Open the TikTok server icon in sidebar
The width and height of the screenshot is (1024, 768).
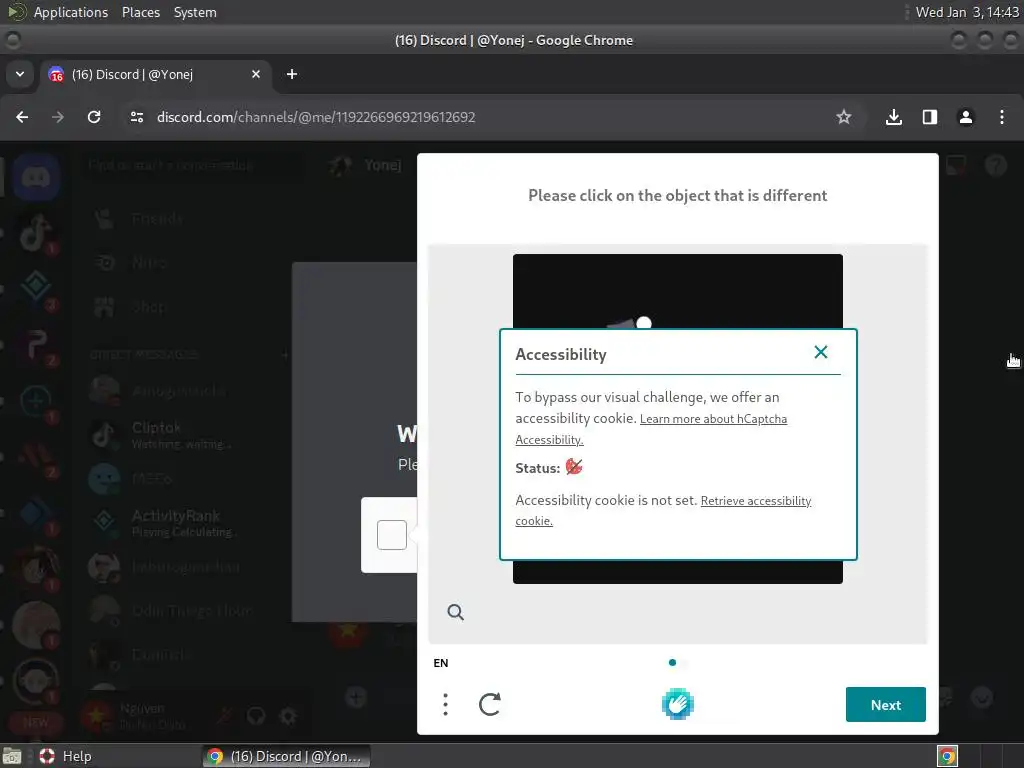pyautogui.click(x=36, y=232)
